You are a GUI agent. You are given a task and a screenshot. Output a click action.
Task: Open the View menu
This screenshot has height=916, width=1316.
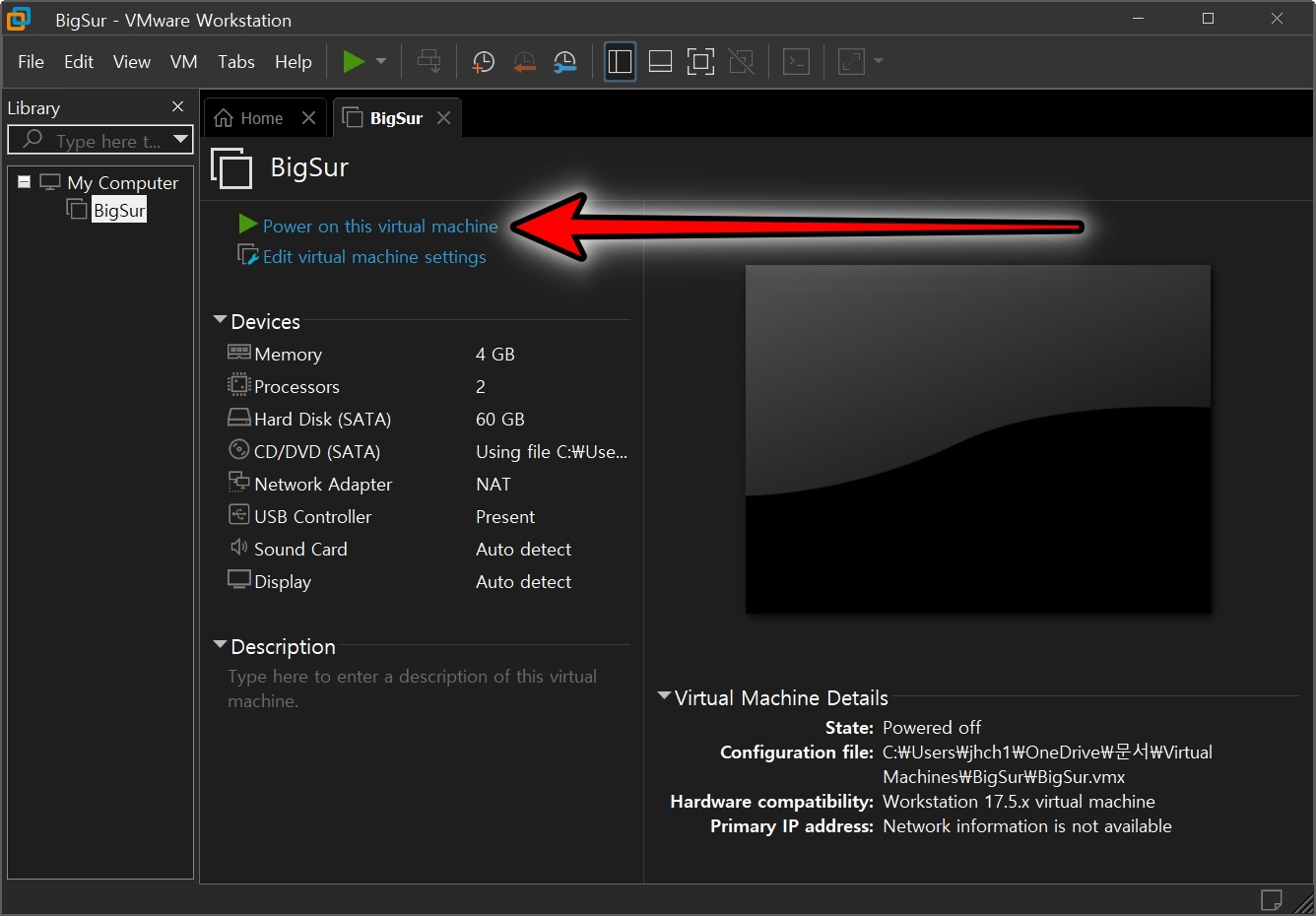coord(132,62)
